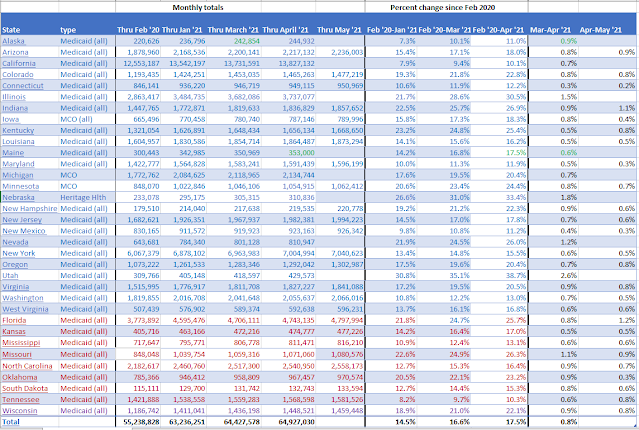Open the Minnesota state link
Screen dimensions: 639x430
tap(21, 186)
